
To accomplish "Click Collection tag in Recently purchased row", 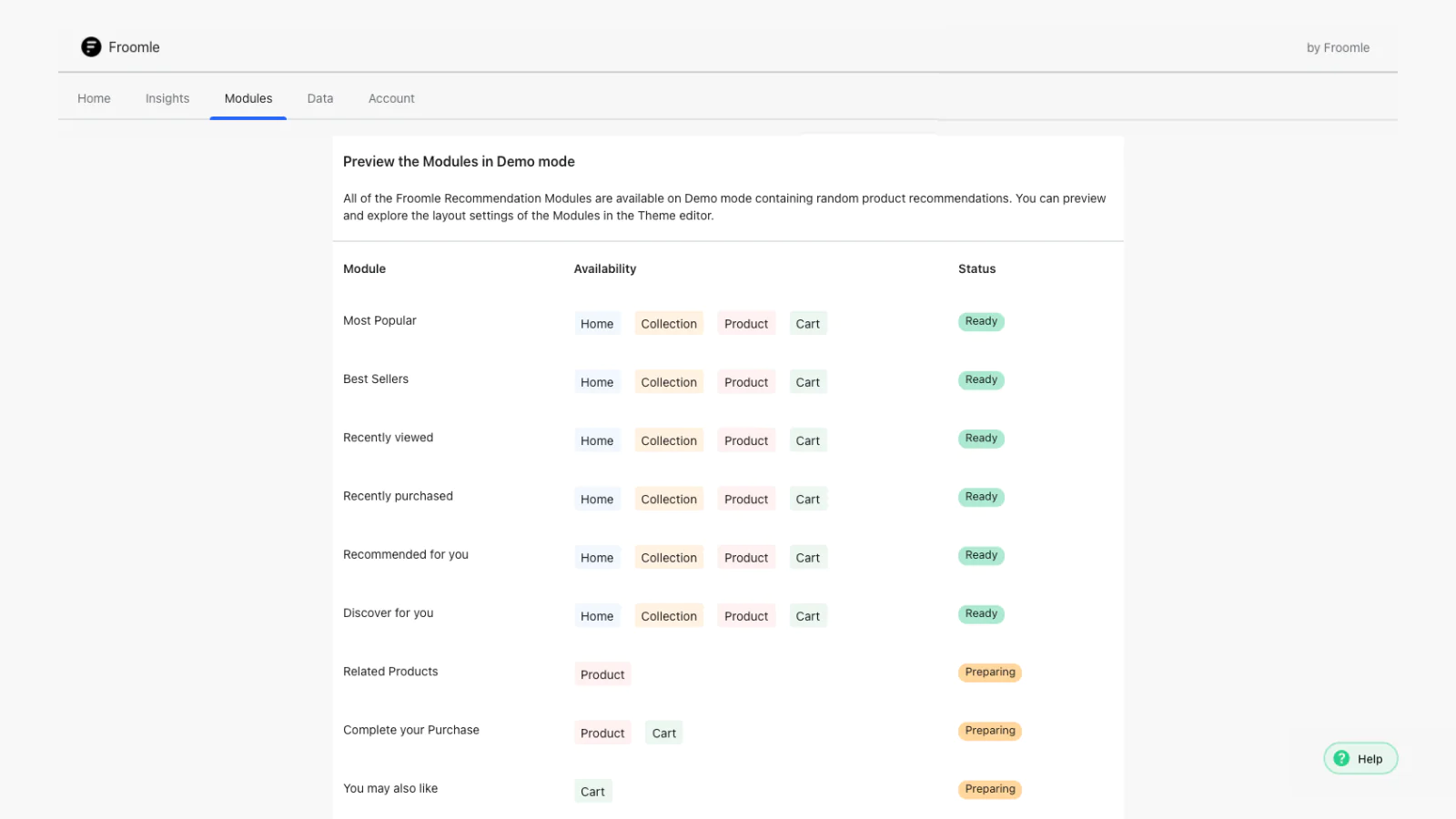I will pos(669,500).
